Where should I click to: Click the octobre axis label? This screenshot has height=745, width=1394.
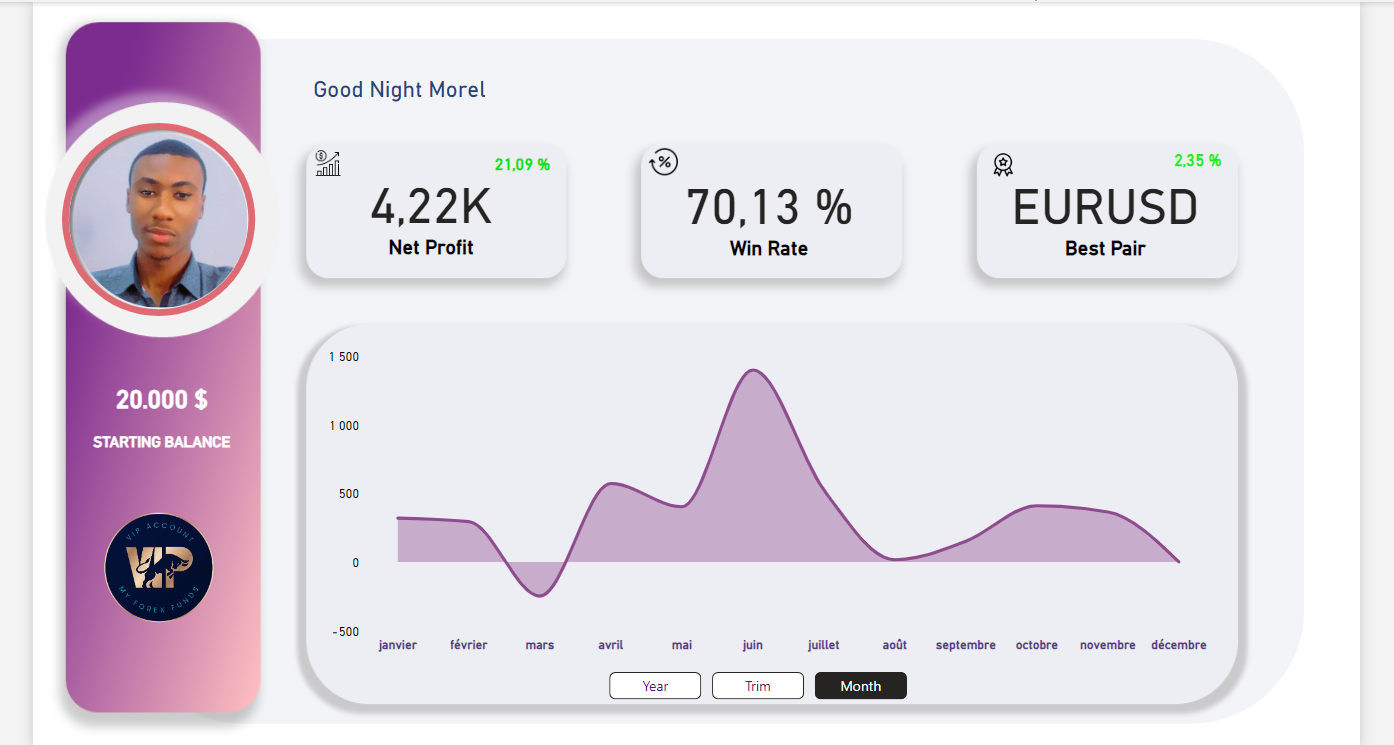point(1036,645)
